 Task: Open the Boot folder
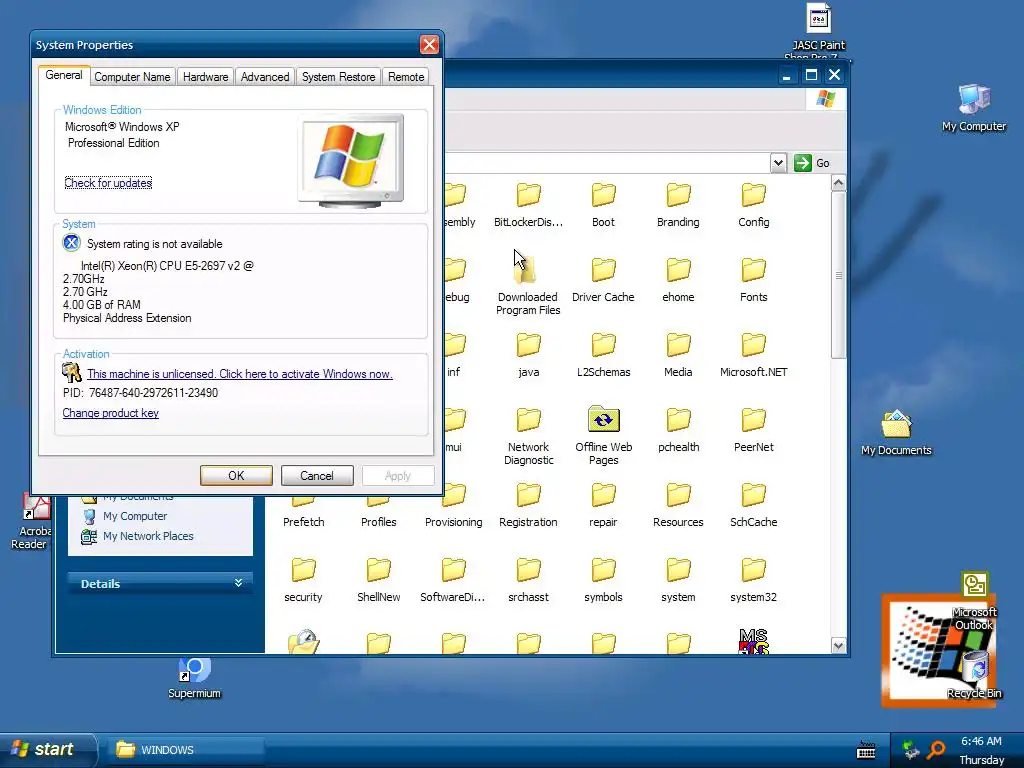pos(603,205)
